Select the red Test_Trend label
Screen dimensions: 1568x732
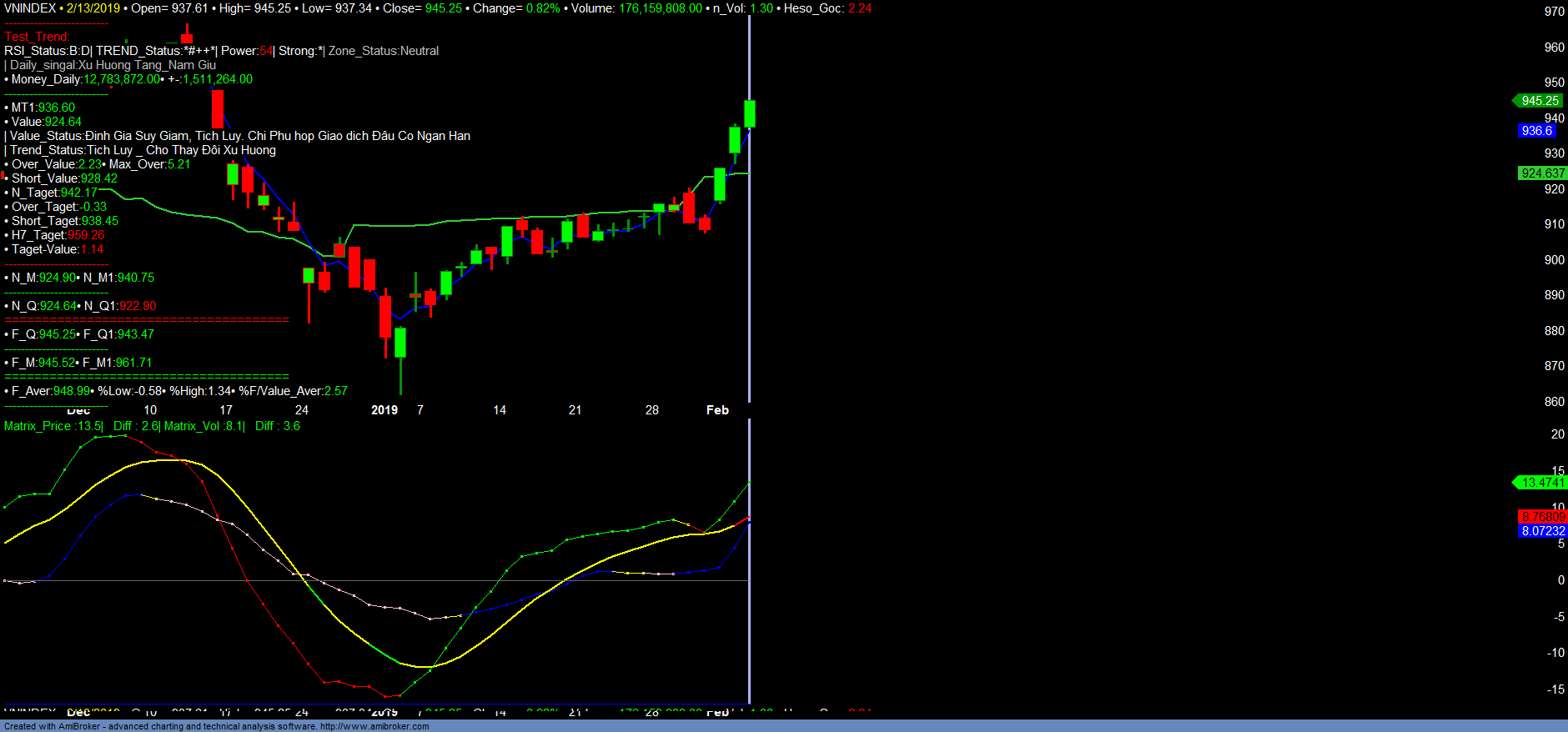(37, 37)
